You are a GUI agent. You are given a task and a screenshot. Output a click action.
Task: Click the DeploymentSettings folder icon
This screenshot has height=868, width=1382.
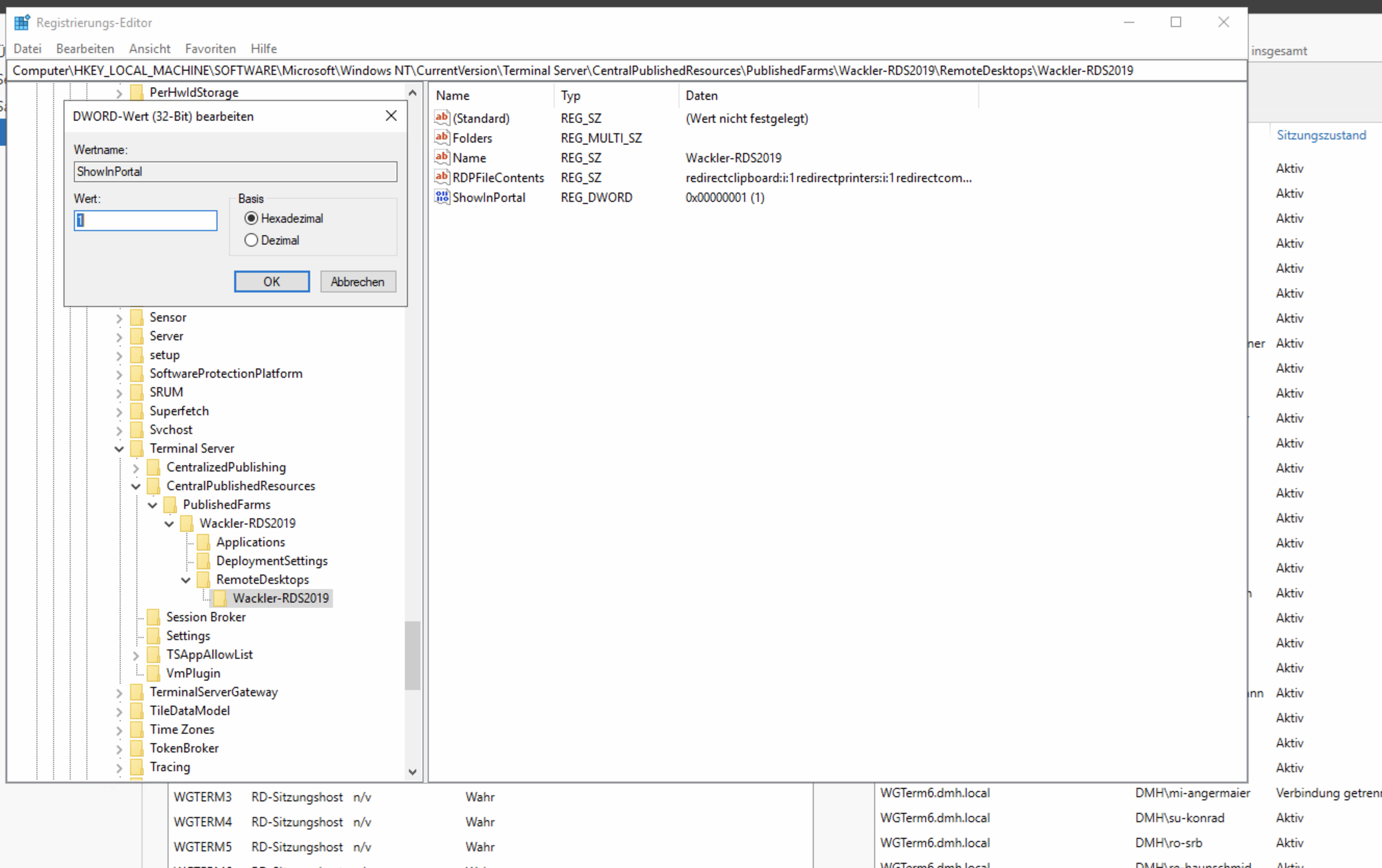(203, 561)
